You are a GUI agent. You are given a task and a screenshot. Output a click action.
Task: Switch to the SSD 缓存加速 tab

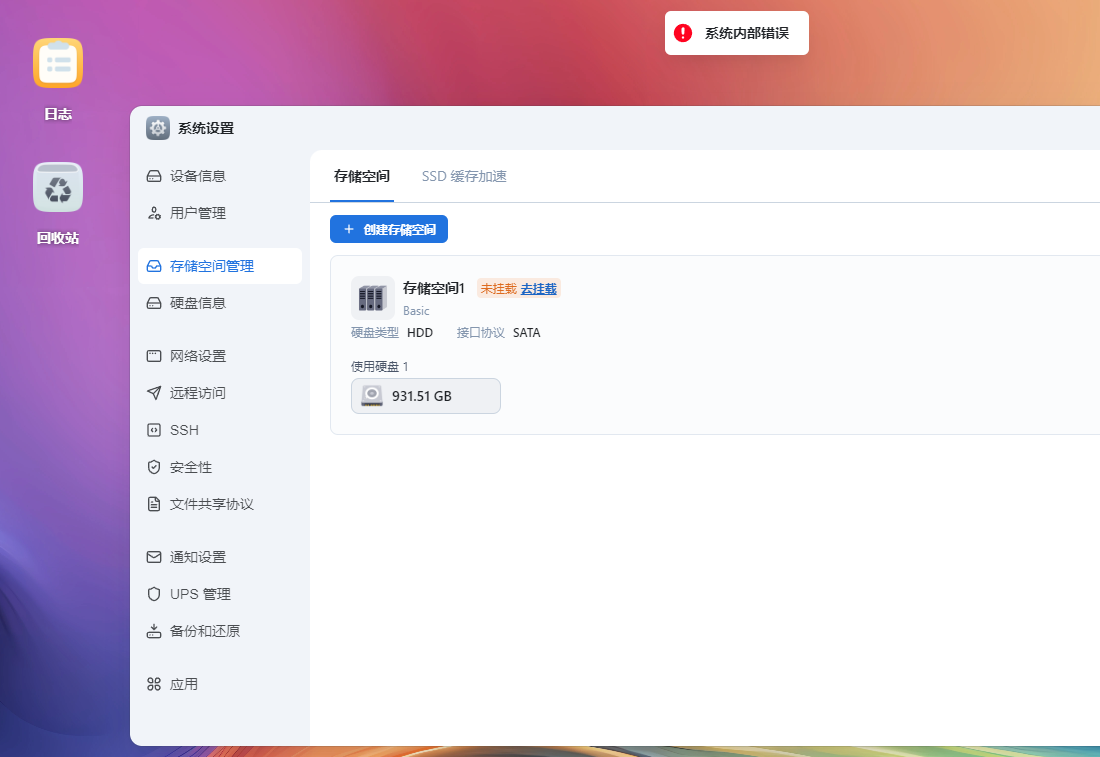(x=464, y=176)
